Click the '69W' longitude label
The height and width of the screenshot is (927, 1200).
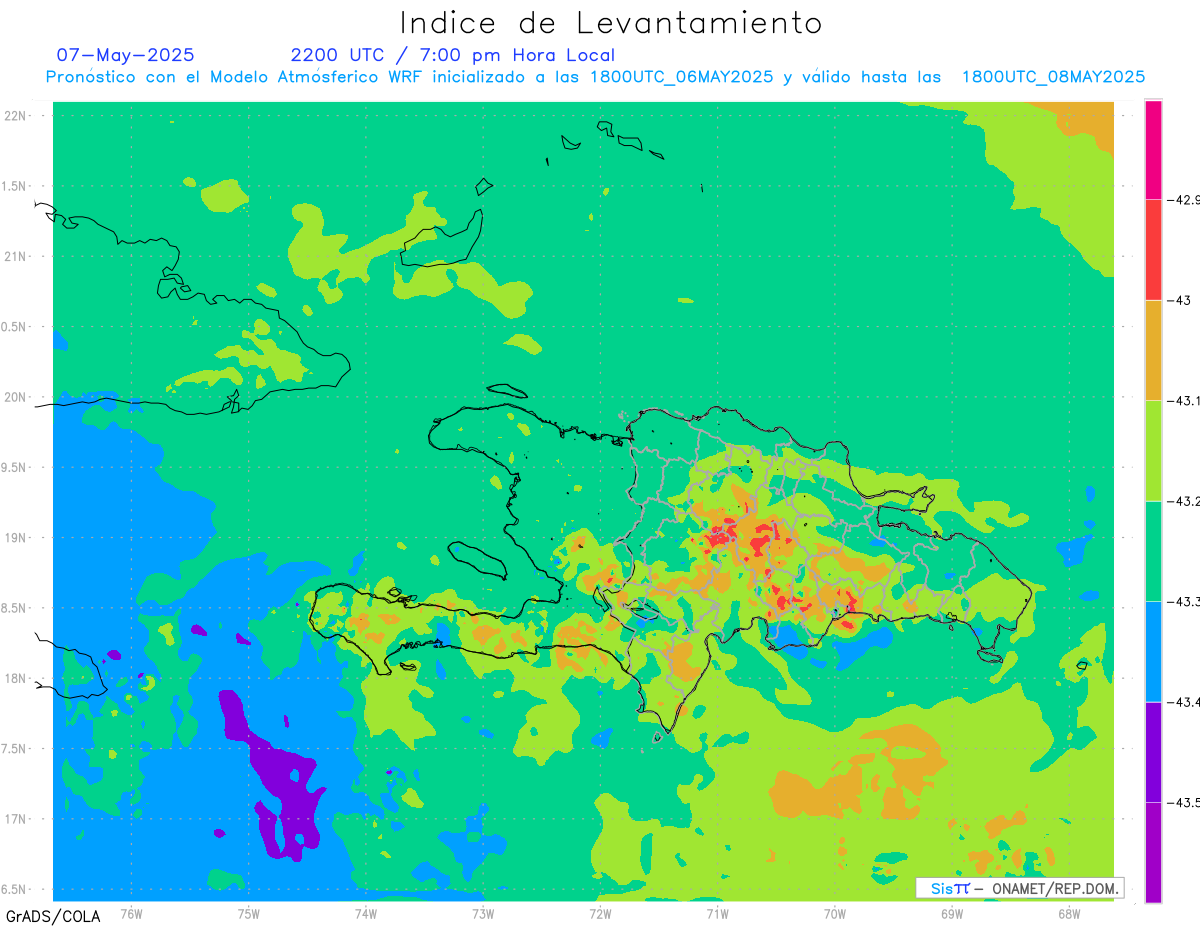tap(952, 913)
